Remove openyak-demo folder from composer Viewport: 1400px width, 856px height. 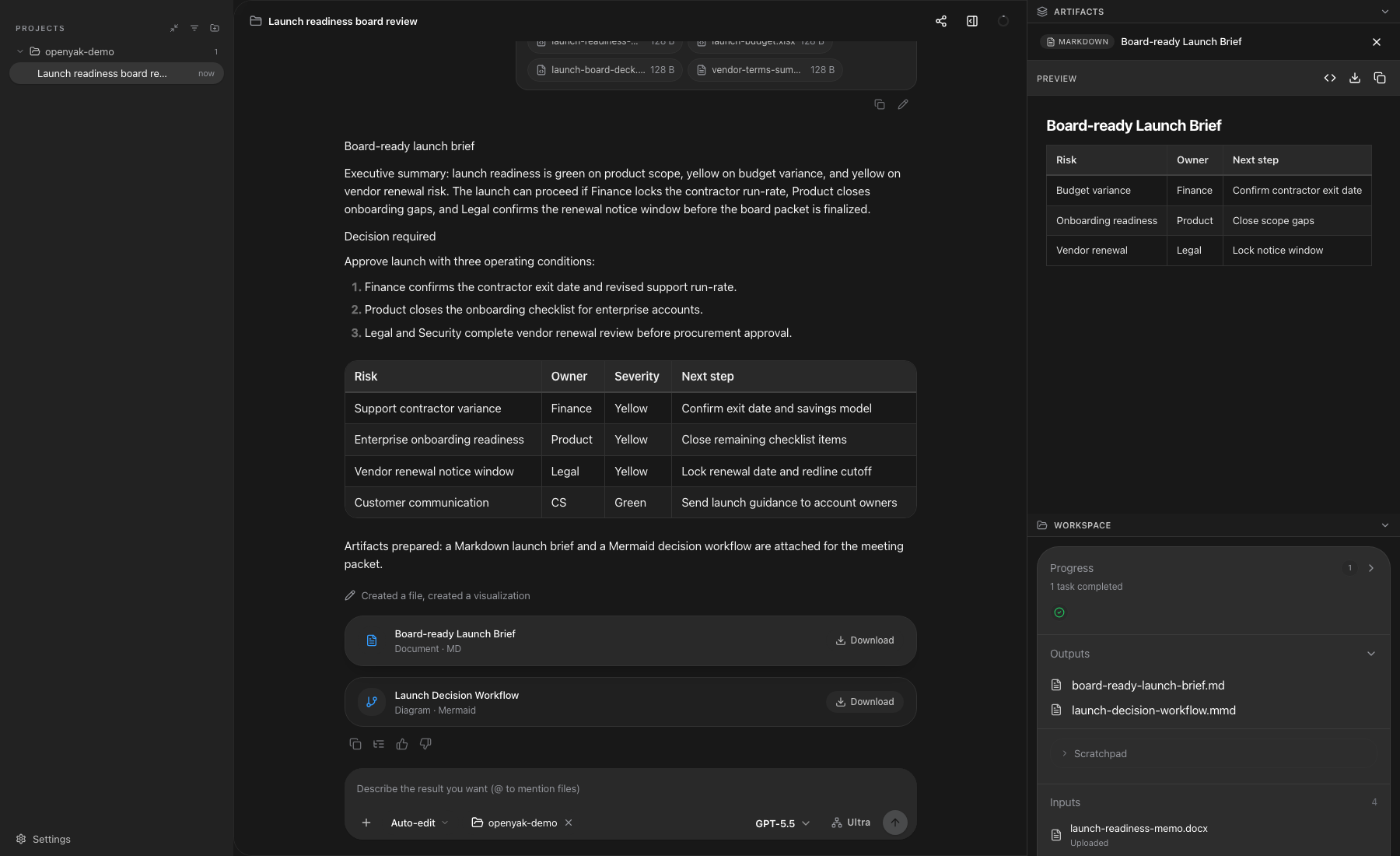tap(569, 823)
